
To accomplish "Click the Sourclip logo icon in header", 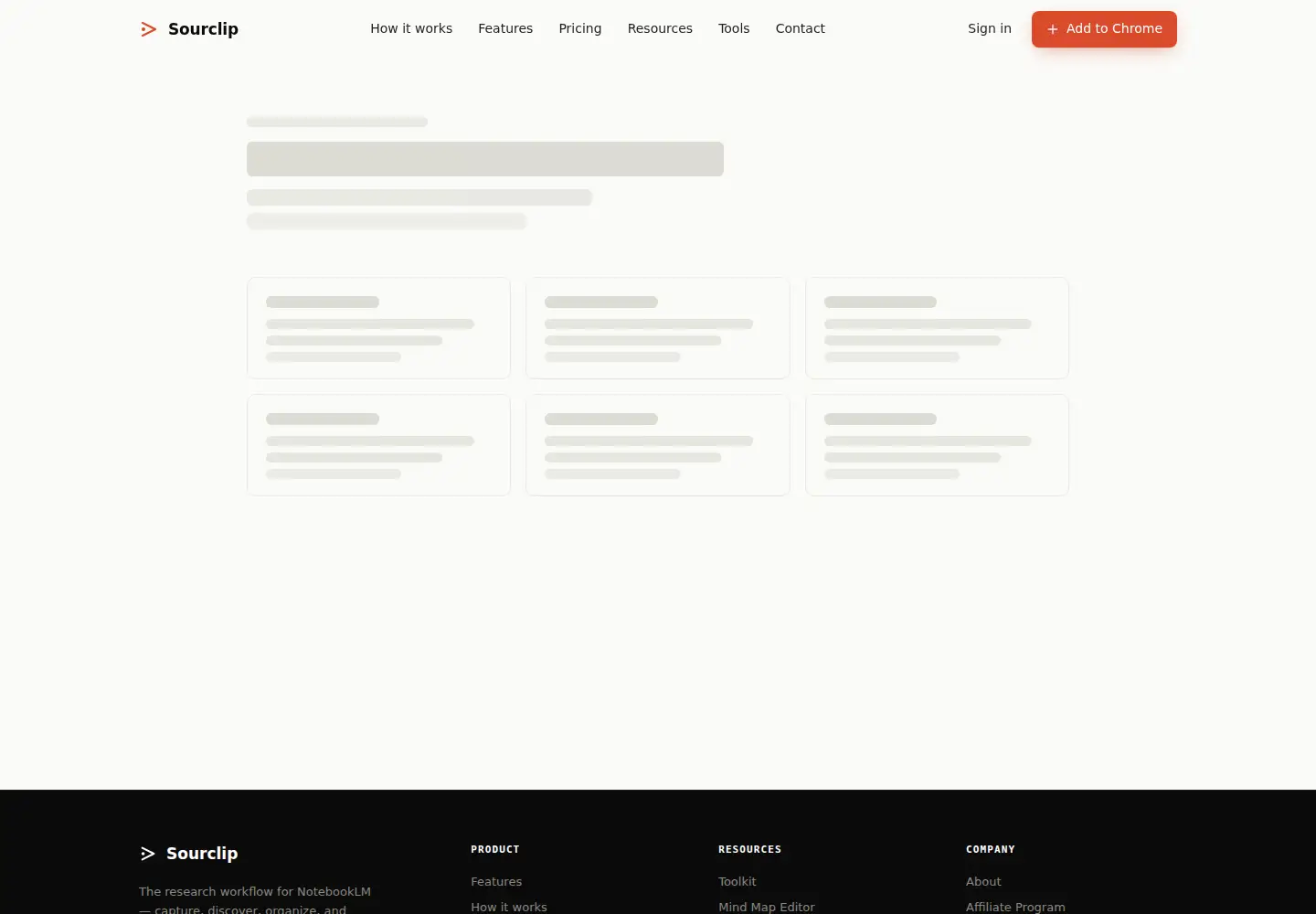I will [x=148, y=29].
